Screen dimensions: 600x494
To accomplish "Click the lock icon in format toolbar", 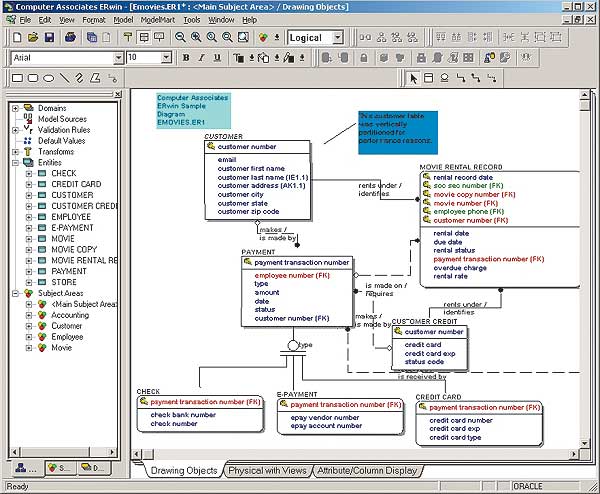I will [364, 58].
